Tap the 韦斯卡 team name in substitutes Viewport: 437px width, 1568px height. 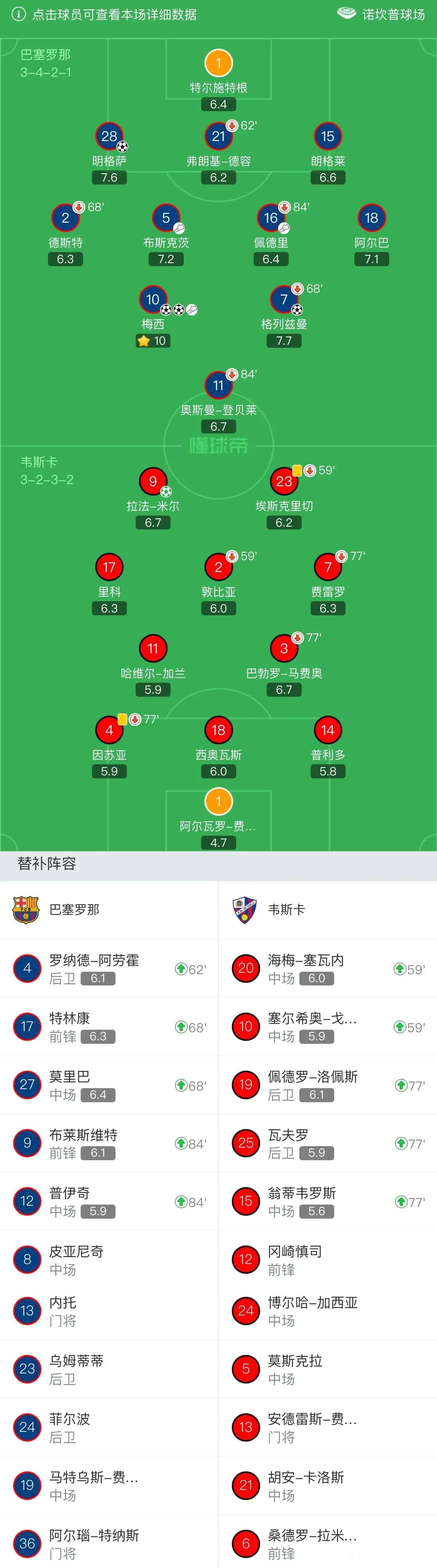pos(286,909)
